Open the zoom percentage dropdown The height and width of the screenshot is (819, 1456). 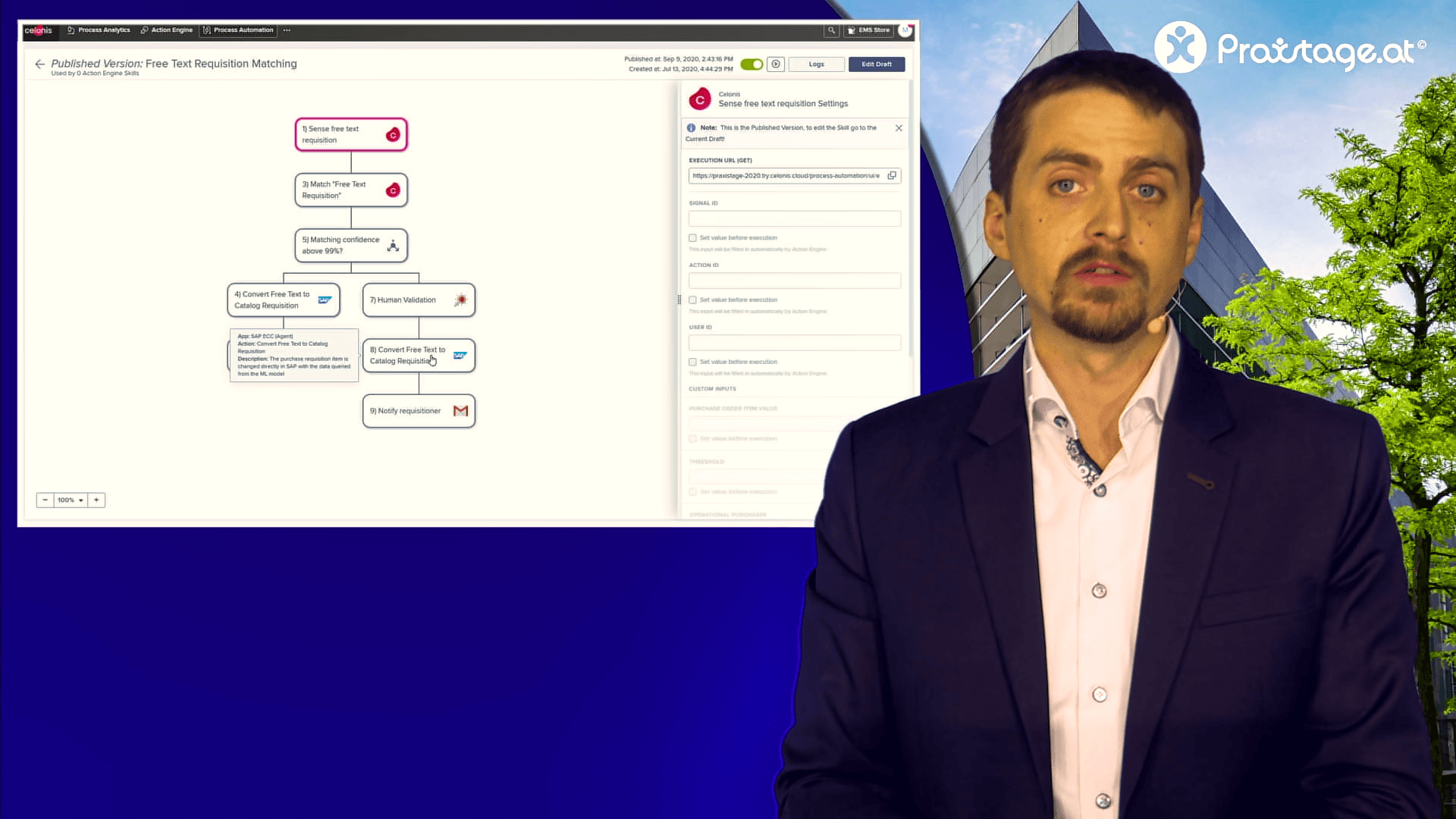coord(70,500)
